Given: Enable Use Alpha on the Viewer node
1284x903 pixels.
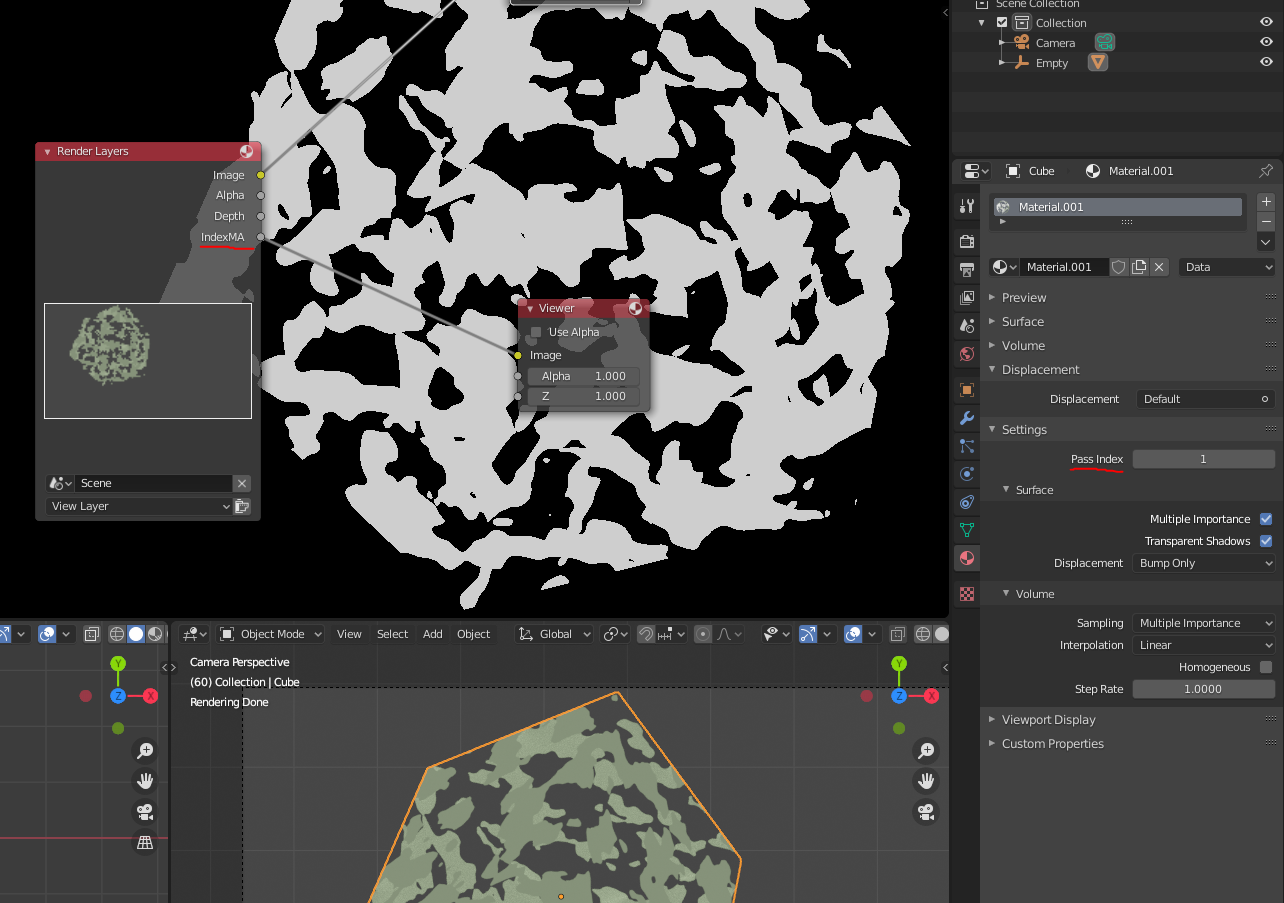Looking at the screenshot, I should (x=536, y=332).
